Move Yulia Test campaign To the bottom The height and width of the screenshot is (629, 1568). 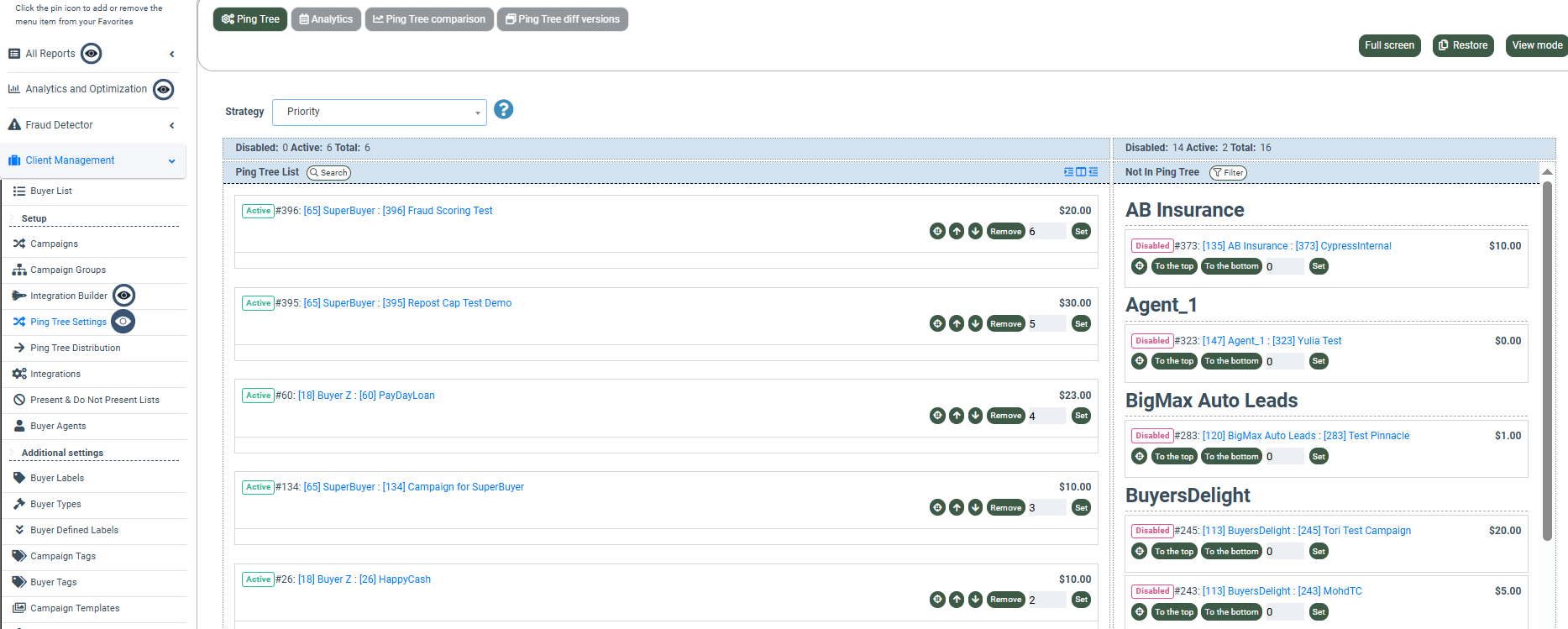click(1231, 360)
